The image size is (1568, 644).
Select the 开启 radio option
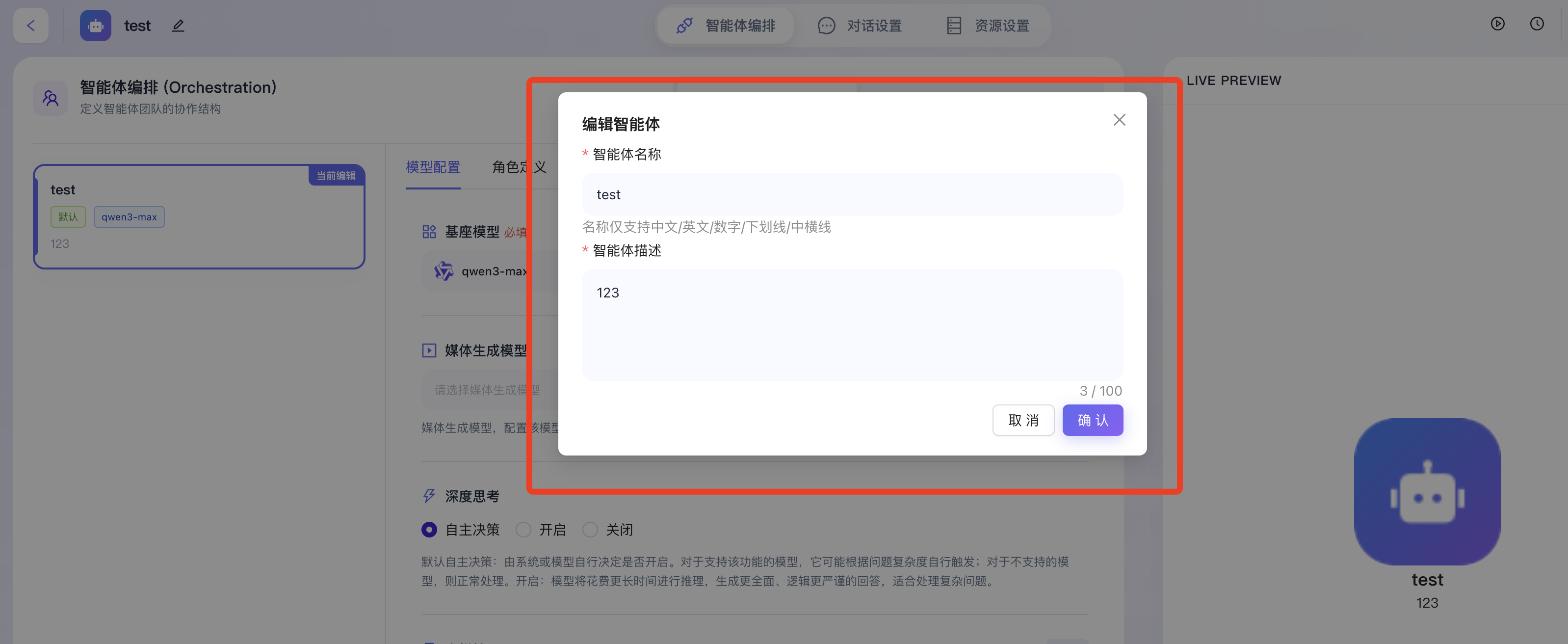[523, 530]
